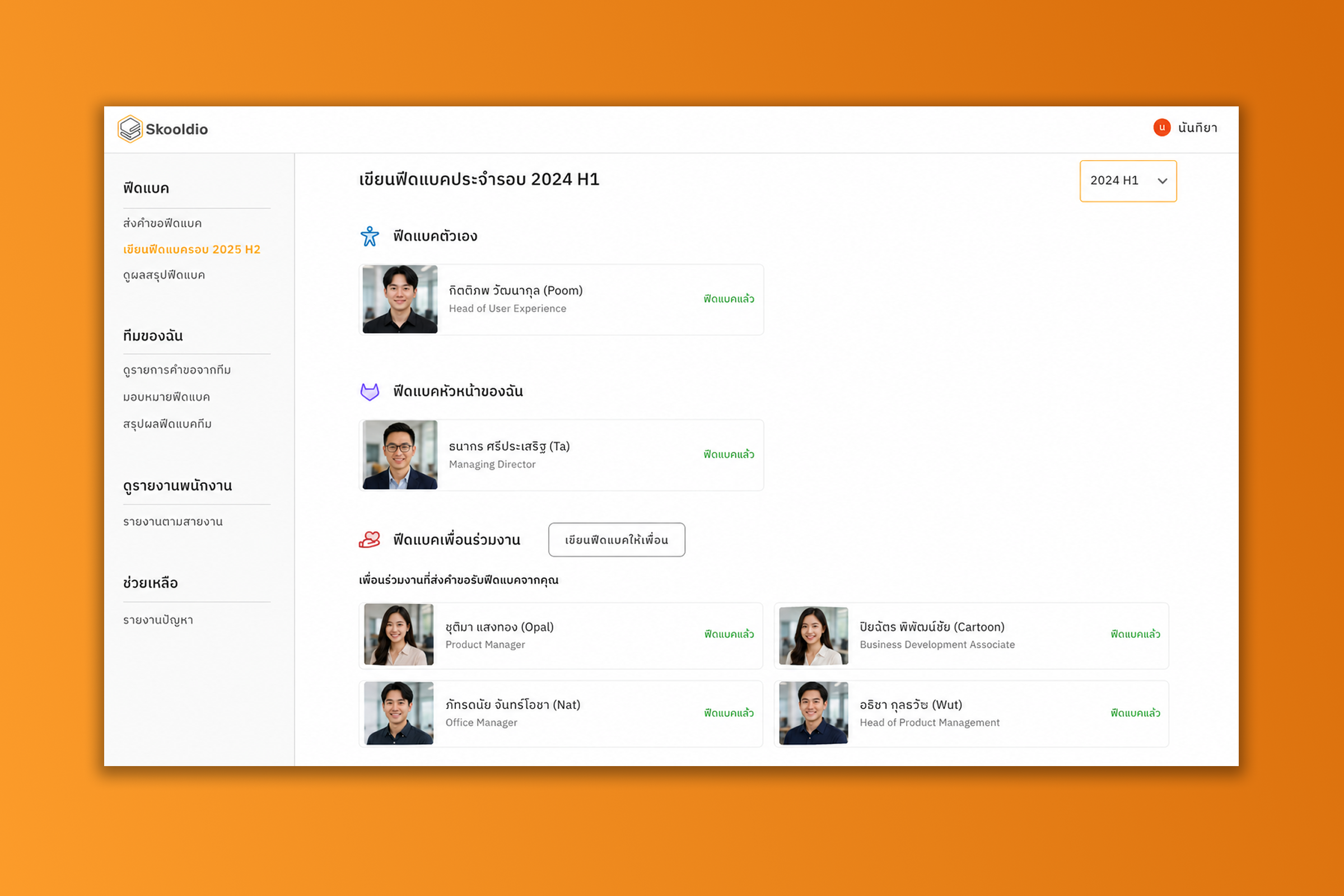Select the name ธนากร ศรีประเสริฐ (Ta)
1344x896 pixels.
coord(509,446)
